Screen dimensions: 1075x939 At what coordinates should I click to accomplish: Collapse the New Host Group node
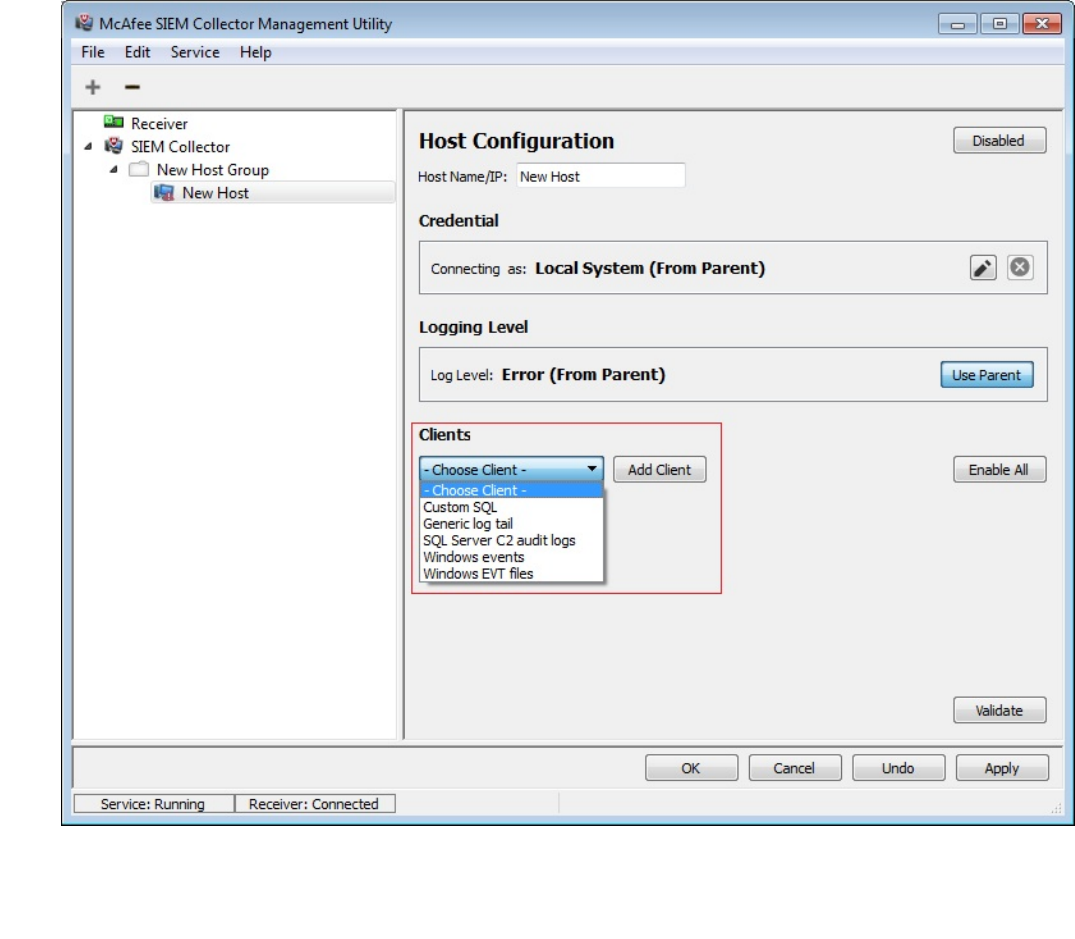tap(114, 169)
